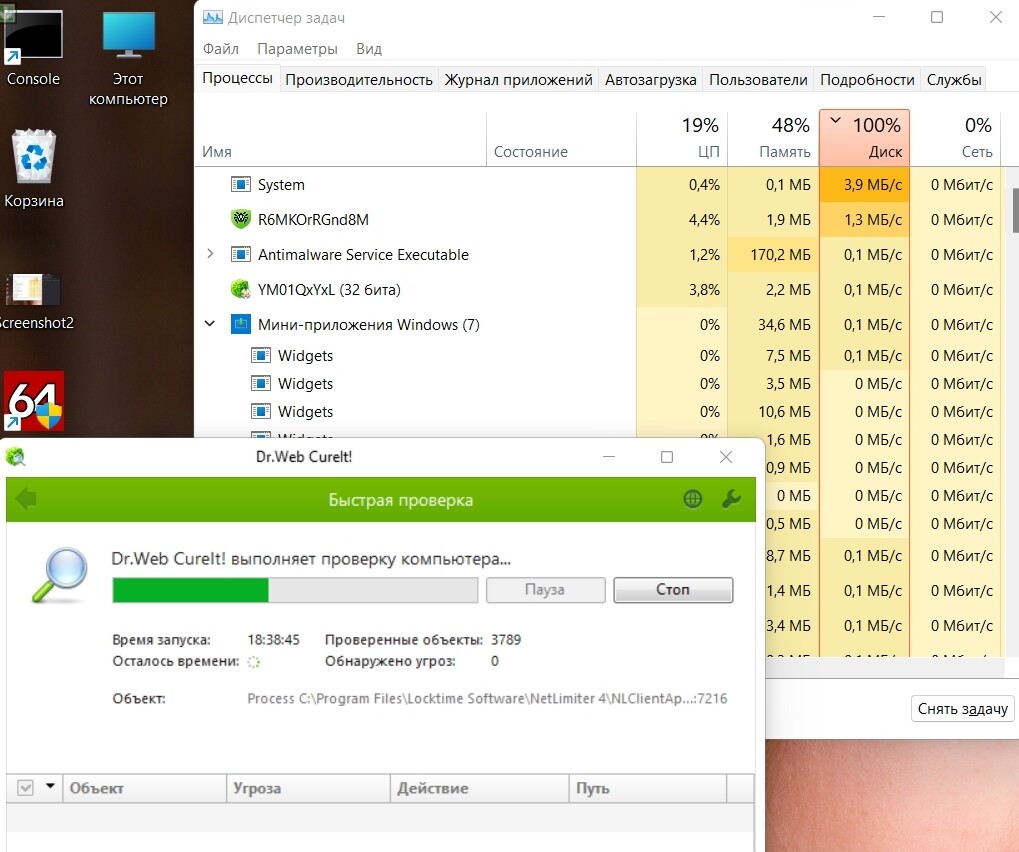Click the Объект column header in Dr.Web
1019x852 pixels.
point(144,788)
